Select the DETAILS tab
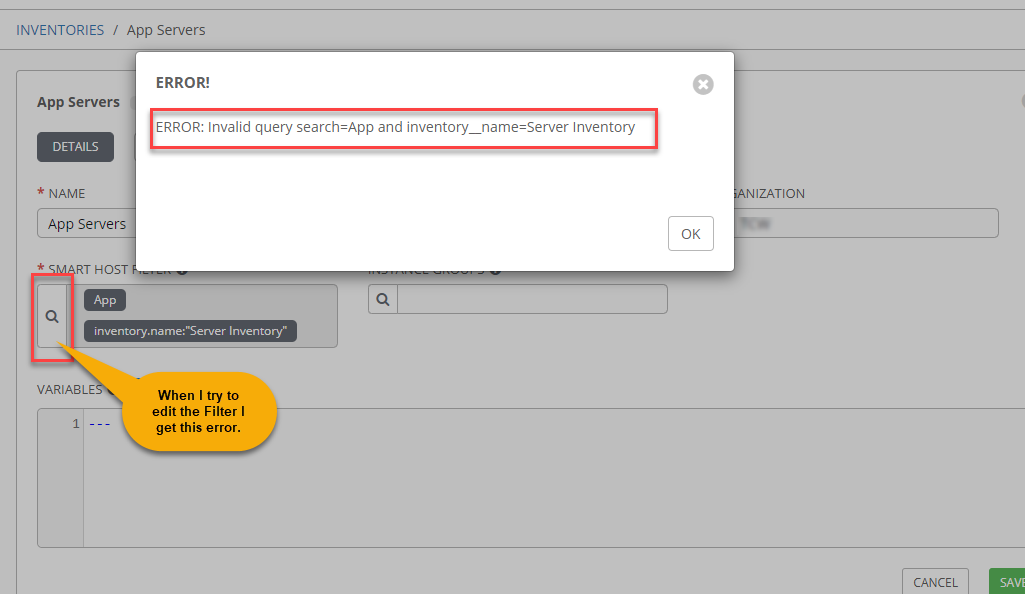The height and width of the screenshot is (594, 1025). [x=75, y=146]
